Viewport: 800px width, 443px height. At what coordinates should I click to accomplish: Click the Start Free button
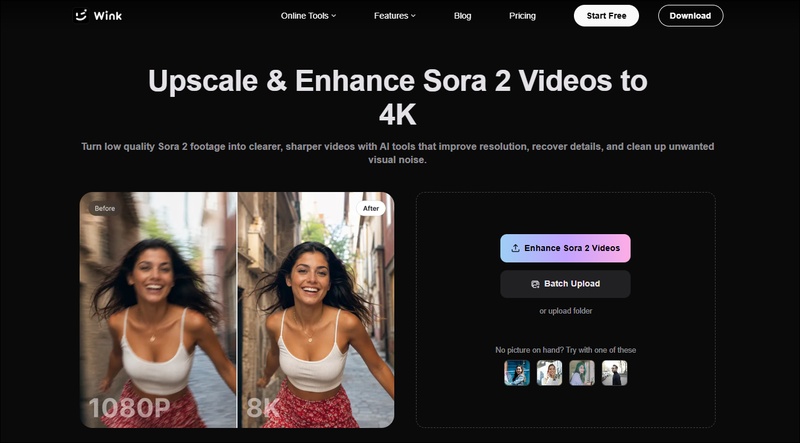[x=606, y=16]
